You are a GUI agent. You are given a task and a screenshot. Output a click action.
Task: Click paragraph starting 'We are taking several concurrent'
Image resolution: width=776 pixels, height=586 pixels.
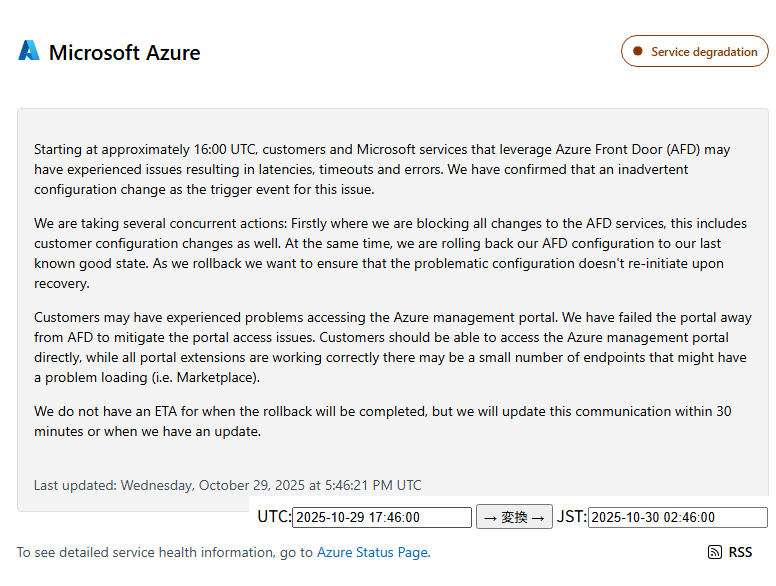coord(390,253)
